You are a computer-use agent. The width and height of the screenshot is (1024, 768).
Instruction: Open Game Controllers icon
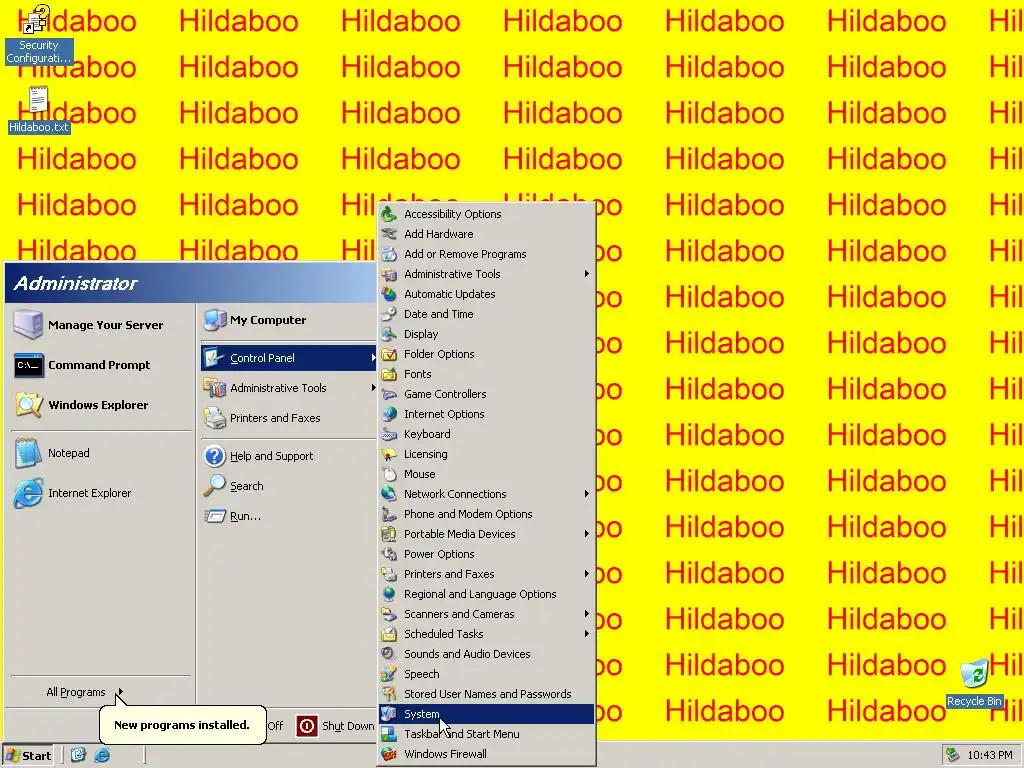[389, 394]
